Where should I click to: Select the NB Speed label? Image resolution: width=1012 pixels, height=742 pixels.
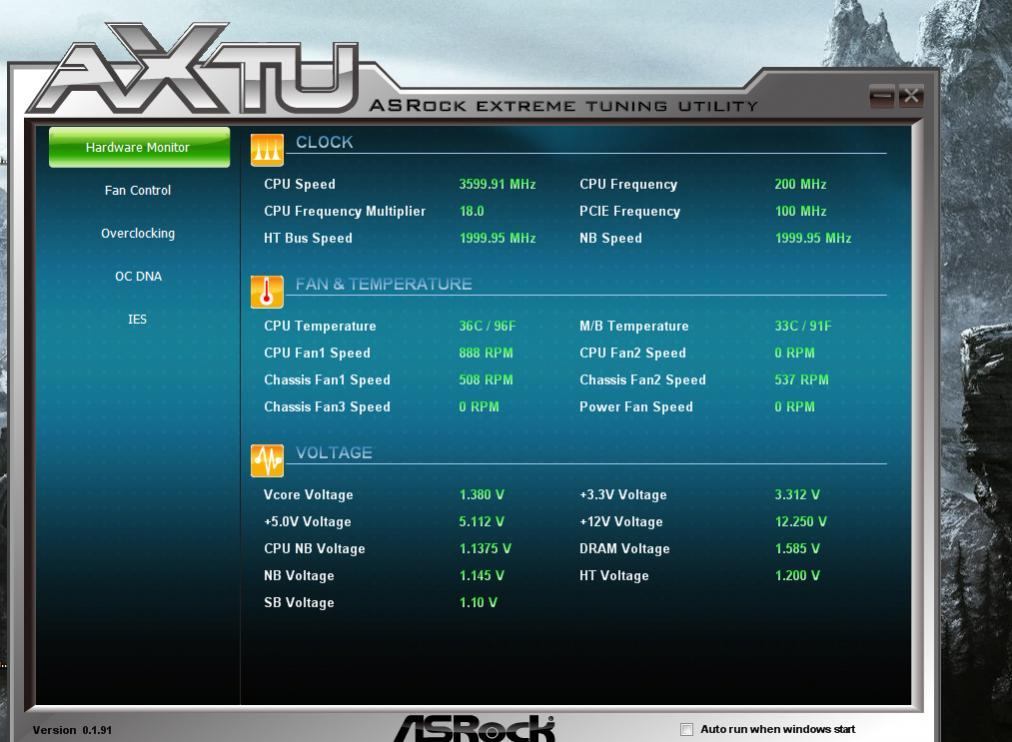[611, 238]
